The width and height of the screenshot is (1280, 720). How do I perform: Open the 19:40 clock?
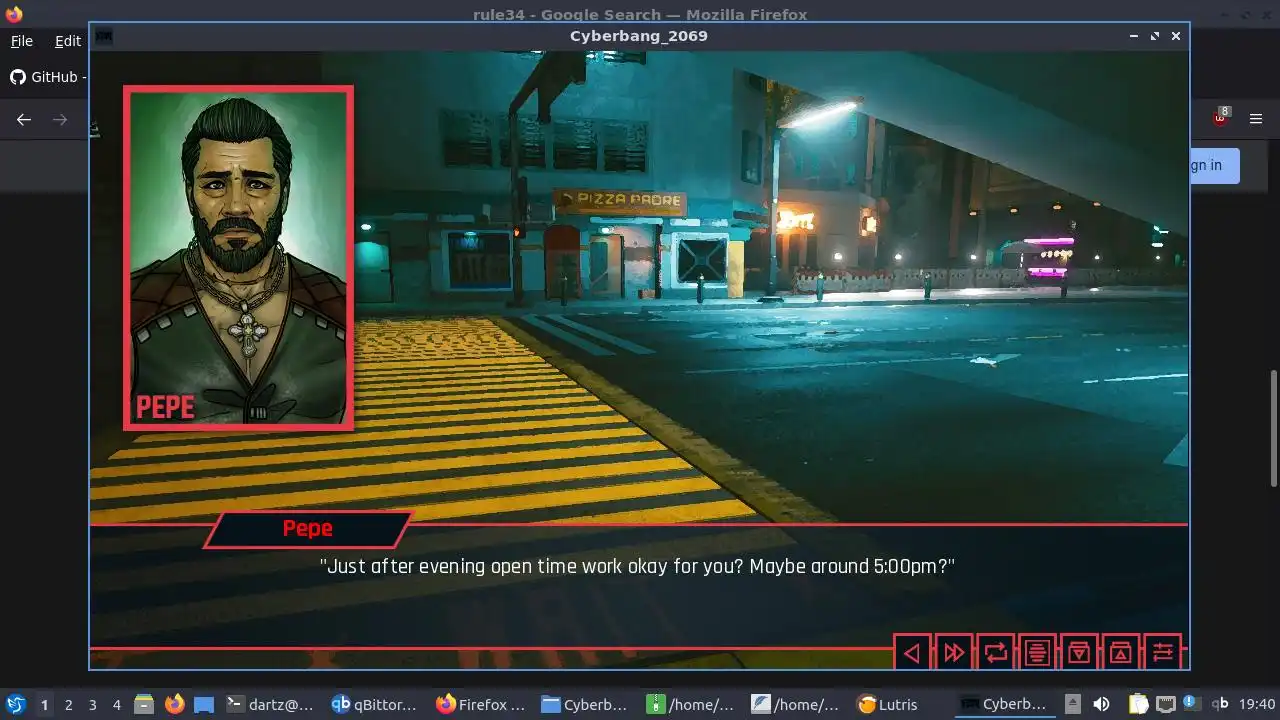point(1257,704)
